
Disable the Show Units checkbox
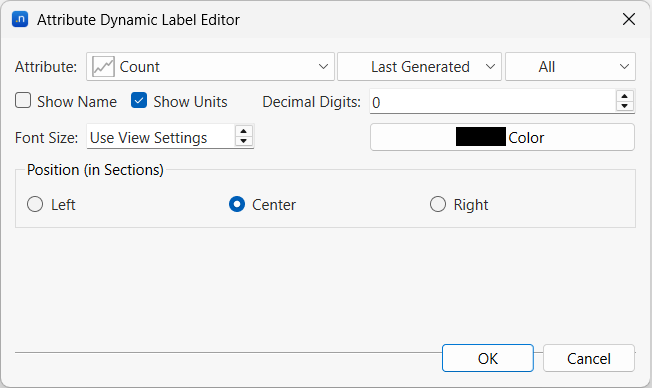click(139, 101)
